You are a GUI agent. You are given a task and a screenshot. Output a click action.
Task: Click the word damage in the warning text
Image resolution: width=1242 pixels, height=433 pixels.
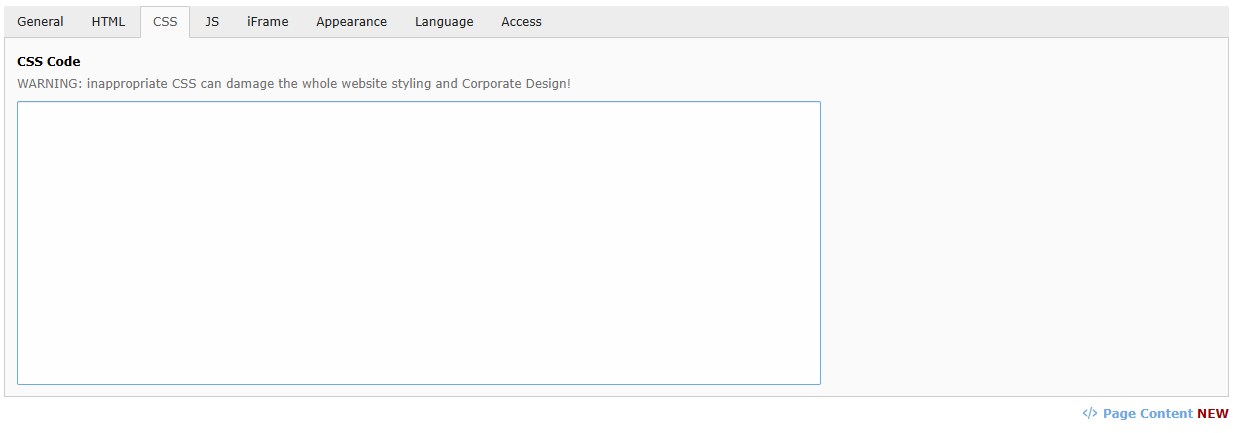pos(249,84)
